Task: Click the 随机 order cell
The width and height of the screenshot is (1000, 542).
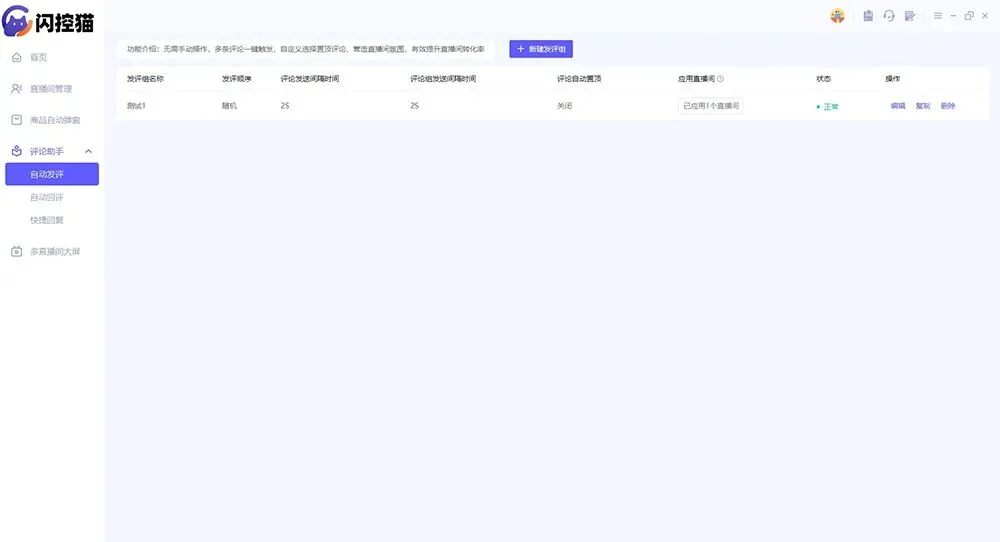Action: click(229, 106)
